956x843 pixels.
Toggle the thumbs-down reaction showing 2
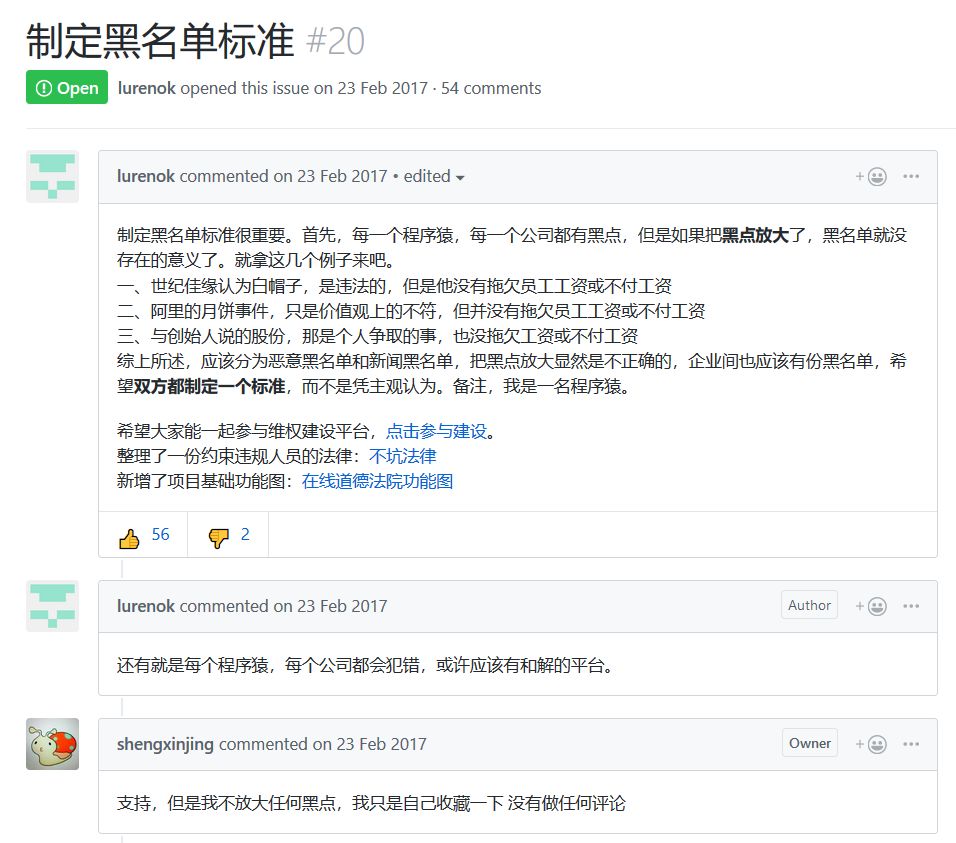[227, 536]
